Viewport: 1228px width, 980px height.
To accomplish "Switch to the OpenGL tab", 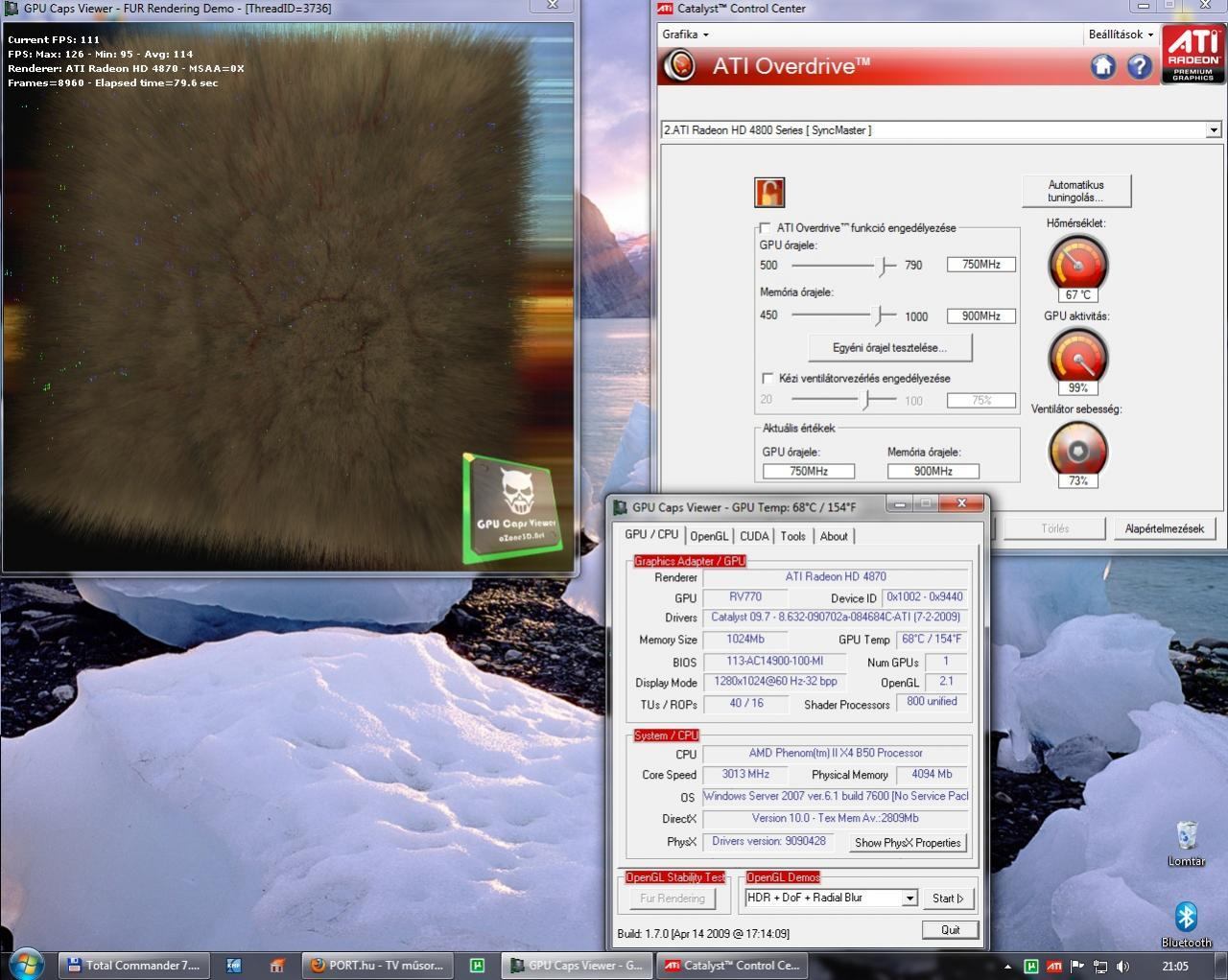I will pyautogui.click(x=709, y=537).
